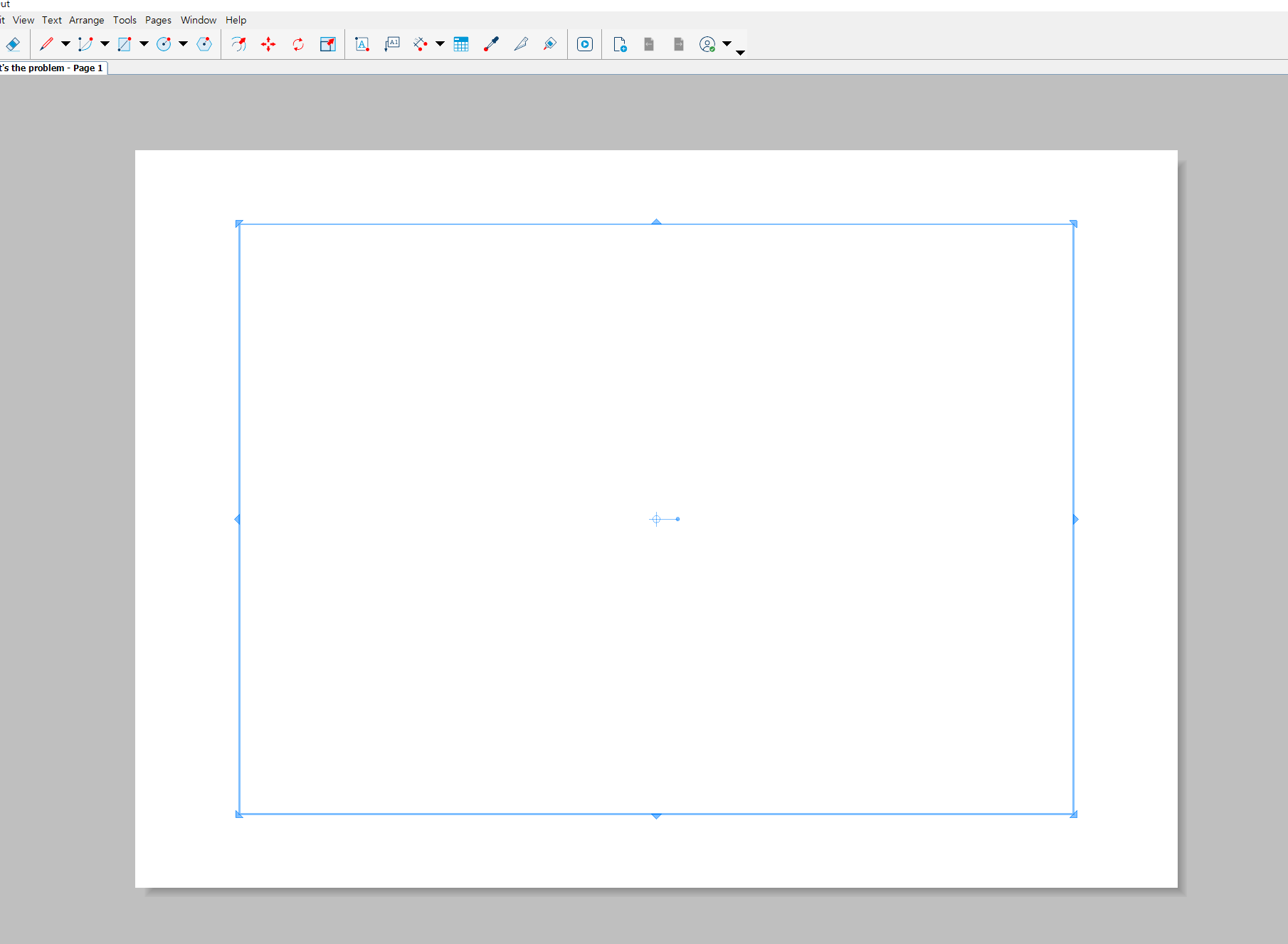
Task: Click the rotation grip dot beside the center
Action: [677, 519]
